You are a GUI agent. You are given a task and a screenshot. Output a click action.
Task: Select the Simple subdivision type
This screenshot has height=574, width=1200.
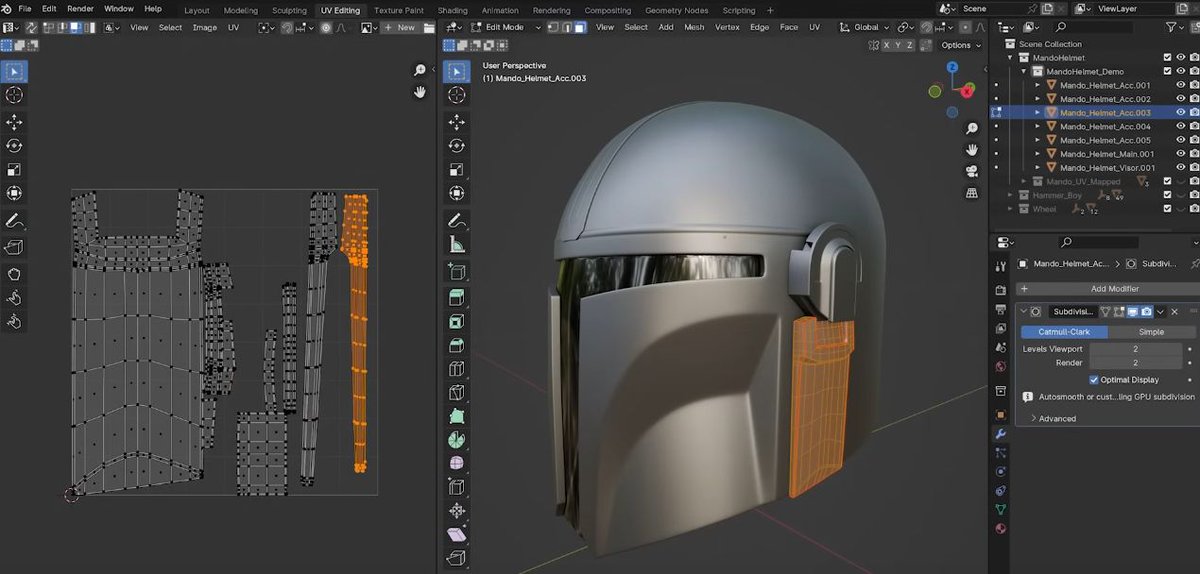pyautogui.click(x=1150, y=331)
